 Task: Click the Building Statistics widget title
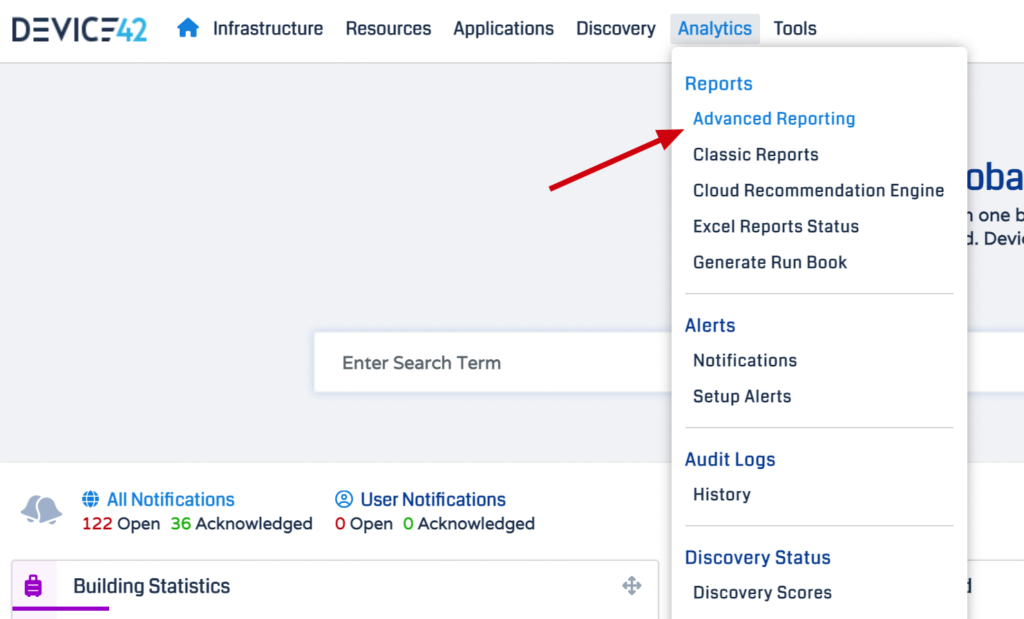tap(152, 586)
